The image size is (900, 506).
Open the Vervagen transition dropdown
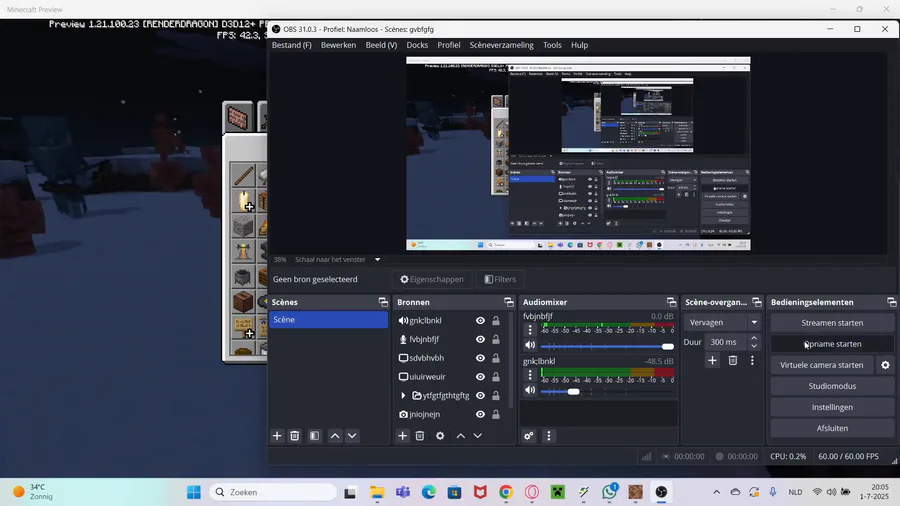722,322
